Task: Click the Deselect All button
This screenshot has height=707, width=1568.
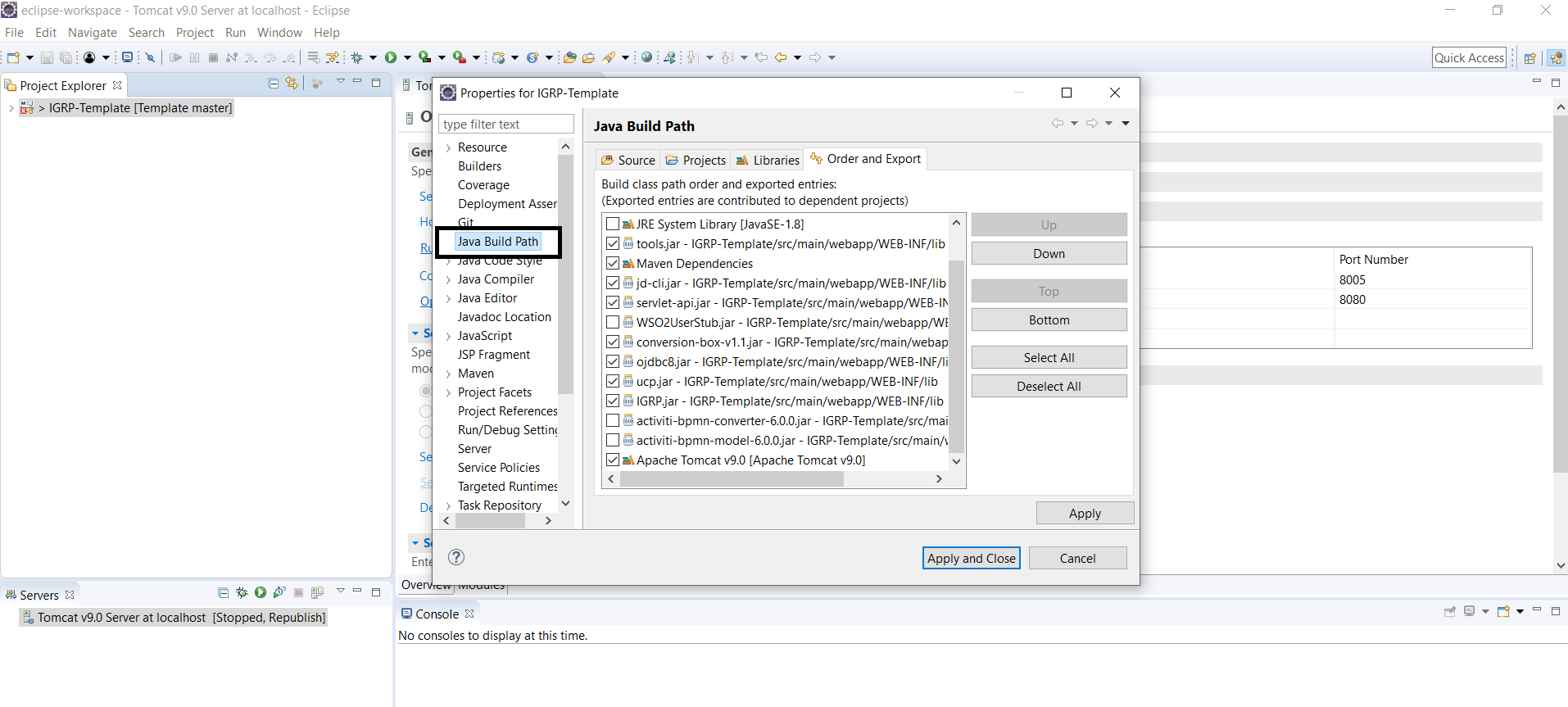Action: [x=1049, y=386]
